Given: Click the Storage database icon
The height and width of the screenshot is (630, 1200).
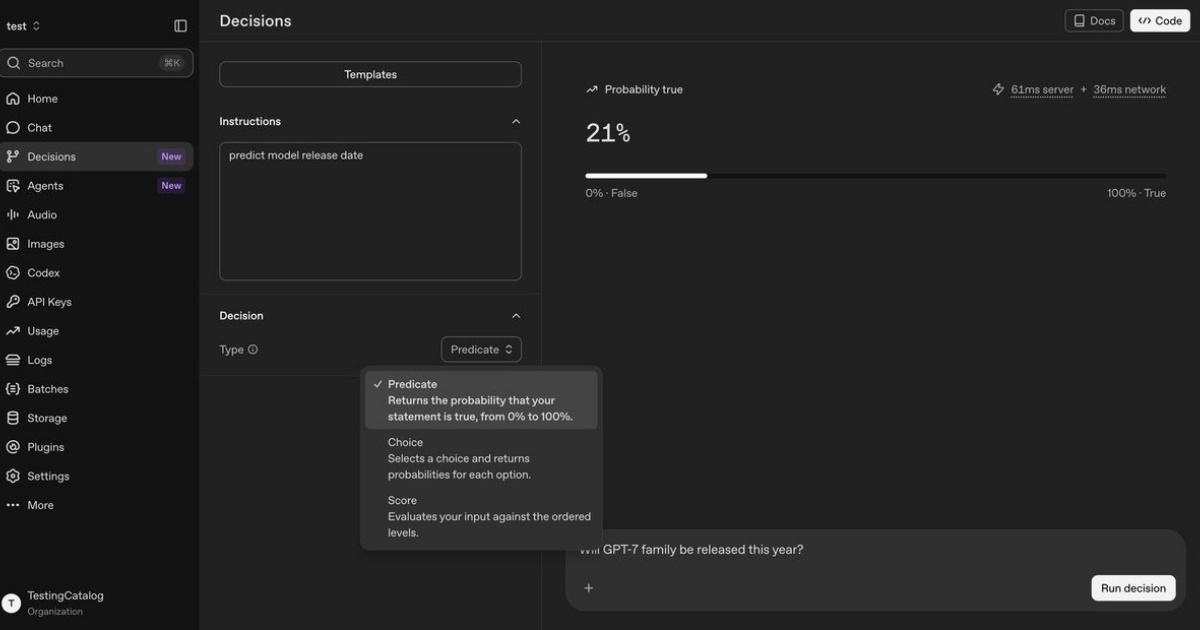Looking at the screenshot, I should click(x=13, y=418).
